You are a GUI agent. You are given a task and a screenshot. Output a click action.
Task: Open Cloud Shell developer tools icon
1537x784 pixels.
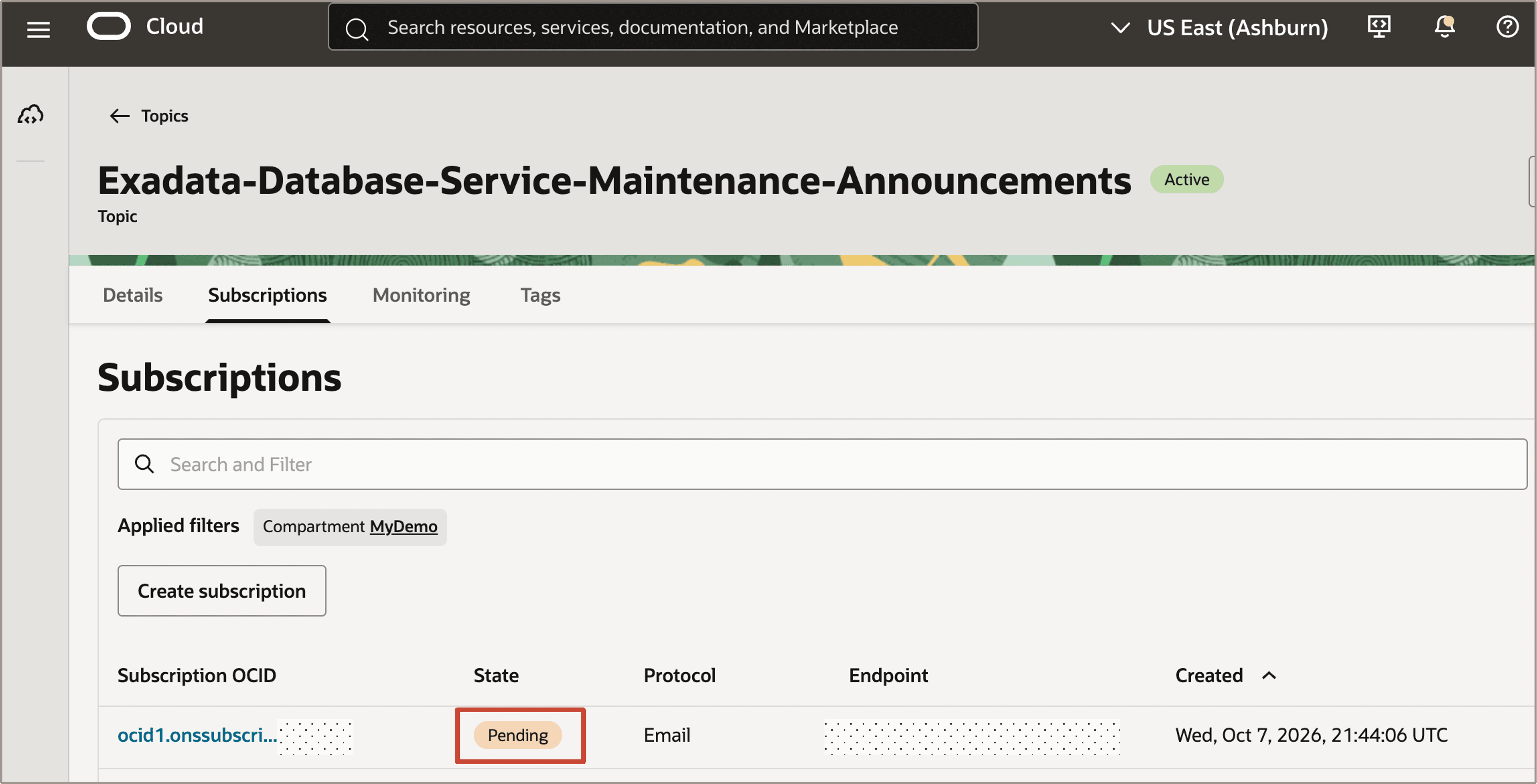[1379, 27]
